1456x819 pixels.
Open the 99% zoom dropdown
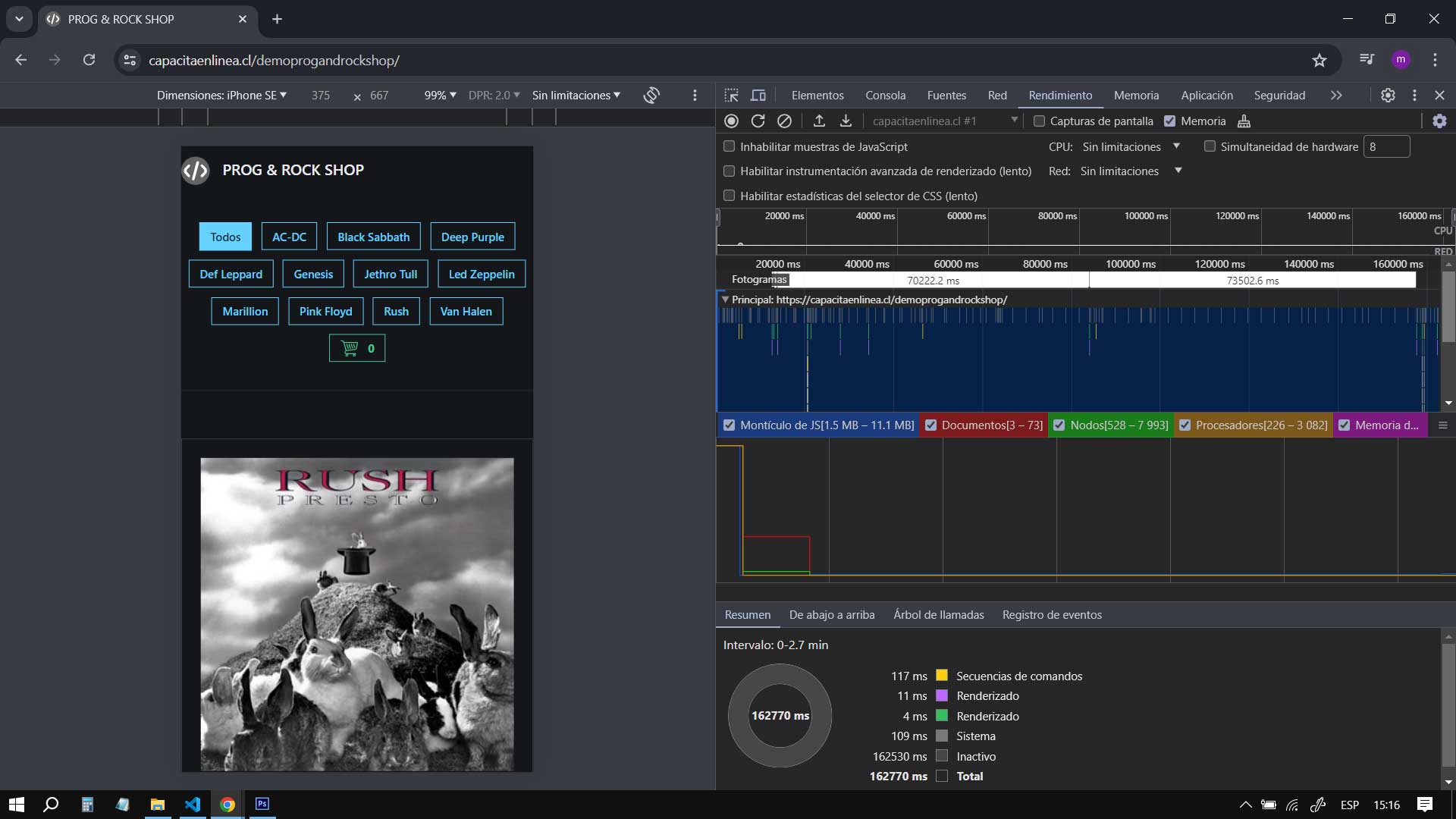(440, 95)
